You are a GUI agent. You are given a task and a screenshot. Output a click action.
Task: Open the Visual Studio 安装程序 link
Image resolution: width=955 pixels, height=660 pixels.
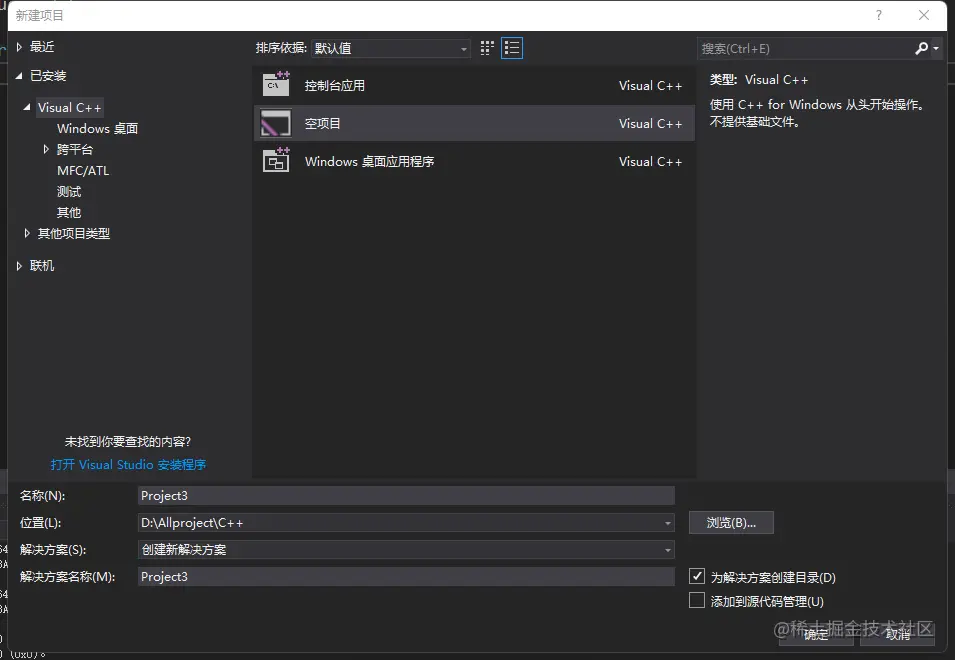[x=128, y=465]
